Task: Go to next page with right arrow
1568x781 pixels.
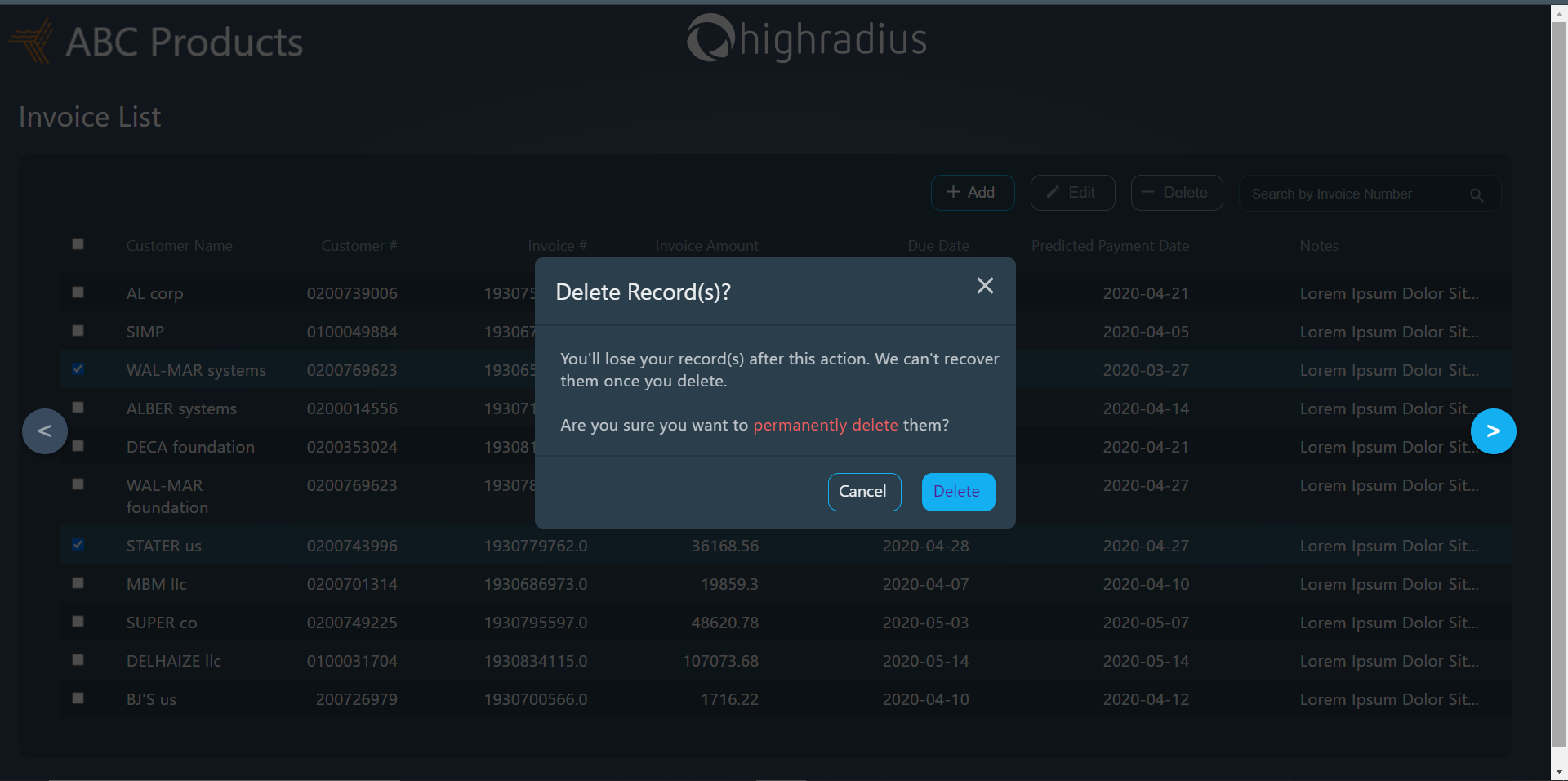Action: (x=1493, y=431)
